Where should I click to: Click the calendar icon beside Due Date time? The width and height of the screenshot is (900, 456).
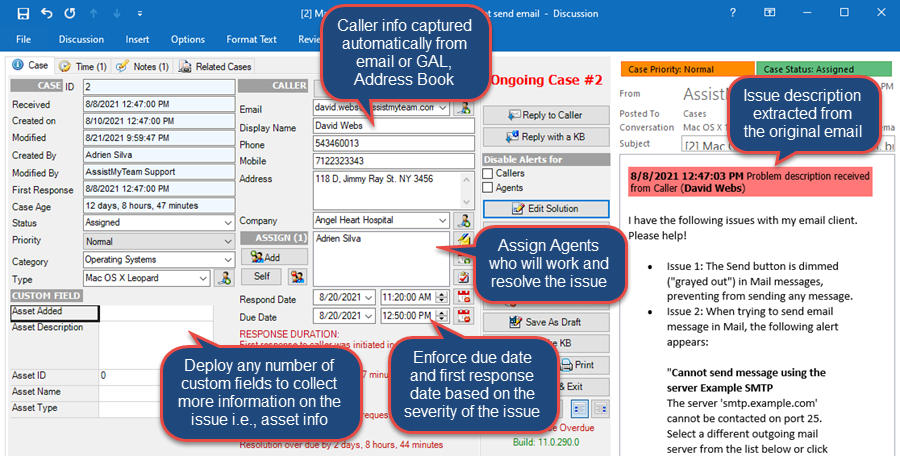[463, 316]
